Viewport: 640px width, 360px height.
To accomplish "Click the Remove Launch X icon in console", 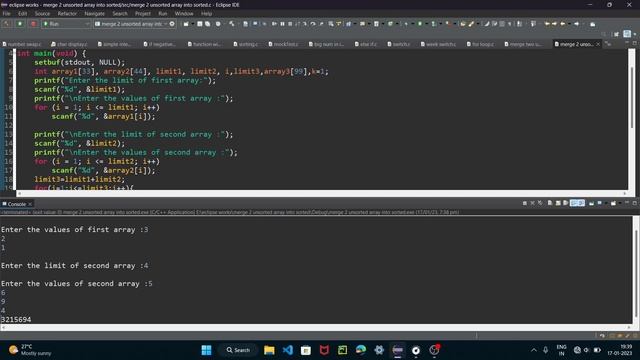I will point(532,203).
